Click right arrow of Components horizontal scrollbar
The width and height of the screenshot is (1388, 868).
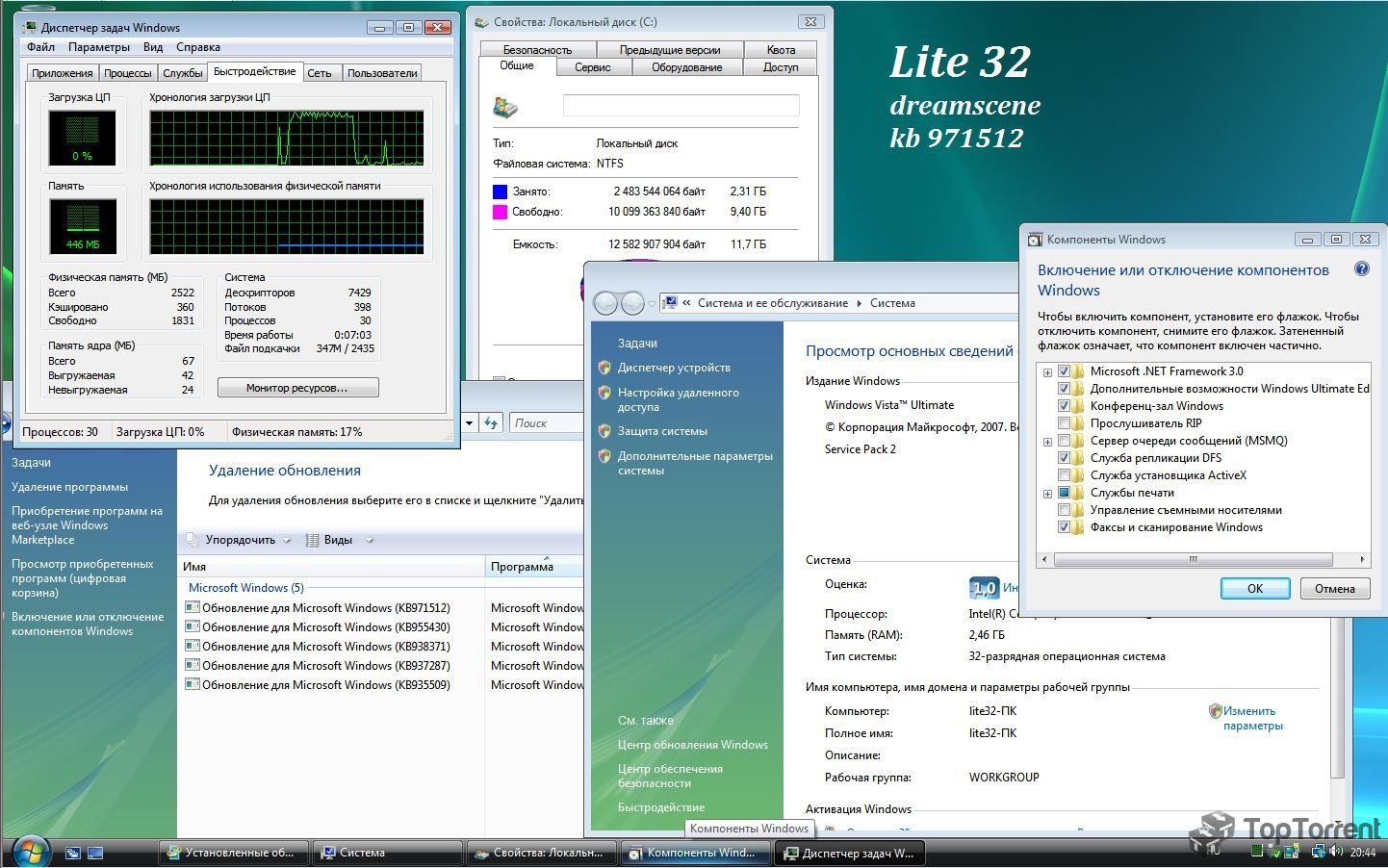(1362, 559)
